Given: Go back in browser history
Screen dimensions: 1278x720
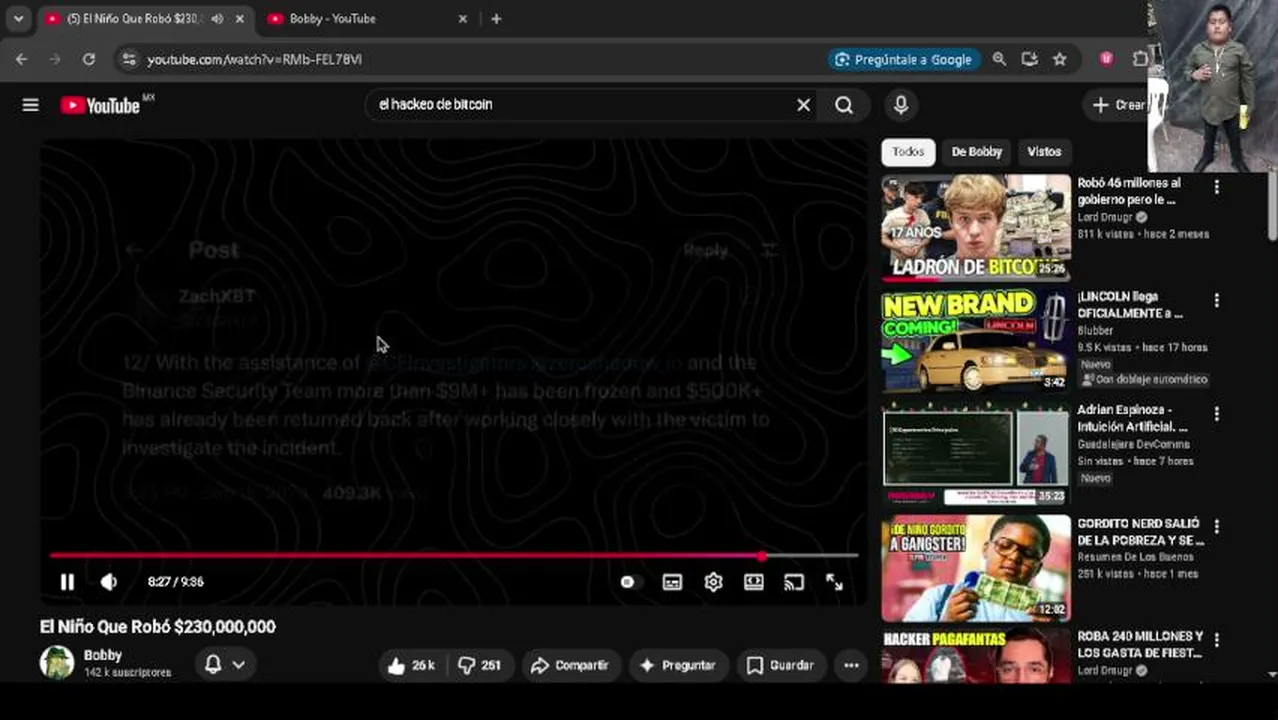Looking at the screenshot, I should [22, 60].
